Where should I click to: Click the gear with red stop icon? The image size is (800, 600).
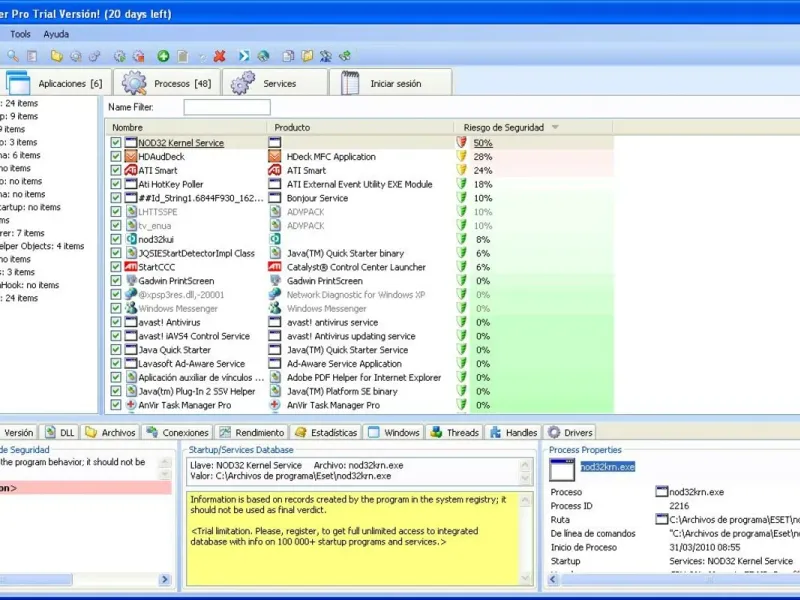coord(138,56)
